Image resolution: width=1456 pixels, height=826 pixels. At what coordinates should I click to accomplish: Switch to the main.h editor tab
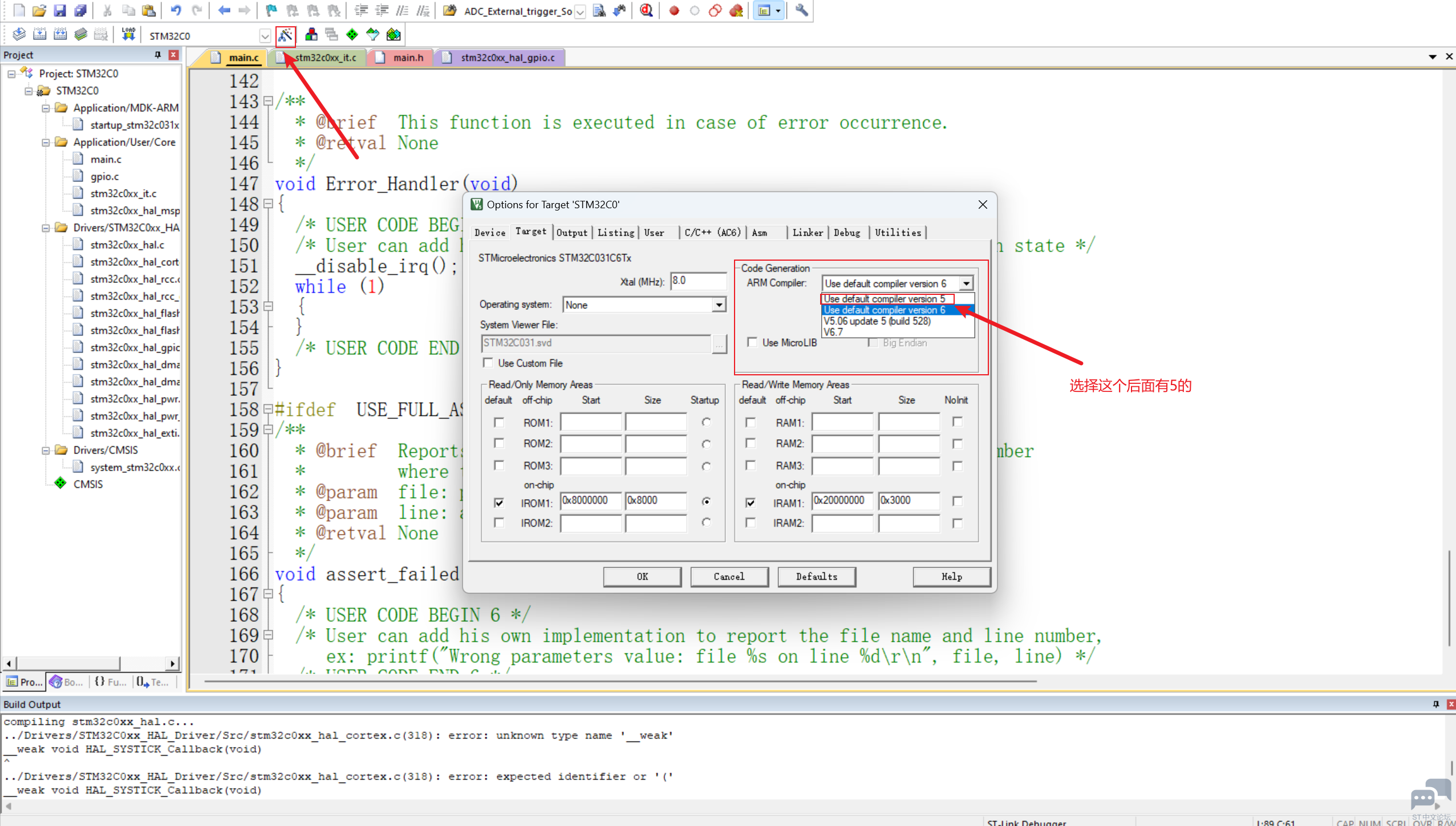(x=401, y=58)
